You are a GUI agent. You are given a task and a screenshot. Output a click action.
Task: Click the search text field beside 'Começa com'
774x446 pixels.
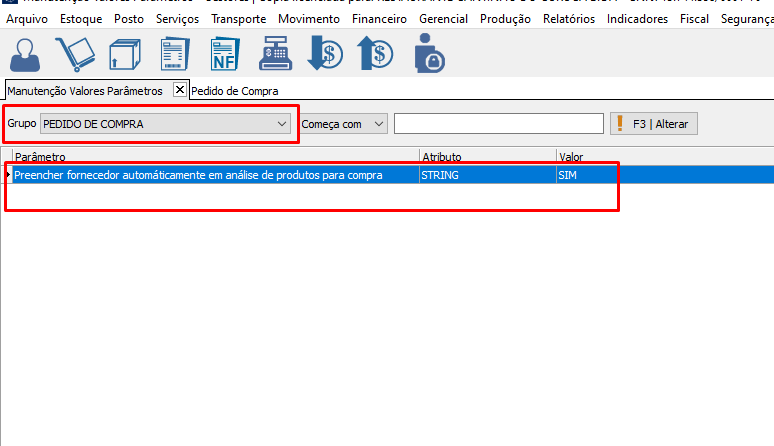click(x=498, y=124)
